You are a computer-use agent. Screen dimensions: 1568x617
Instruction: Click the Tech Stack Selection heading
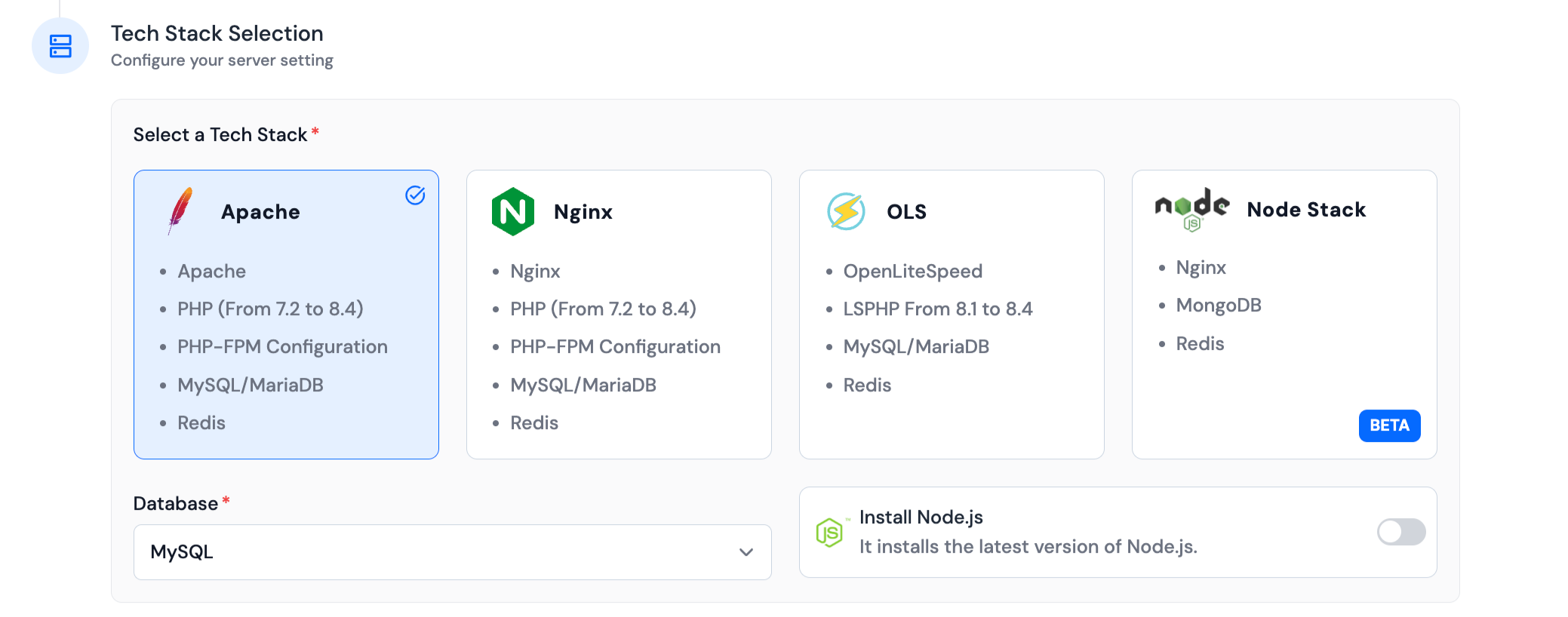point(217,33)
